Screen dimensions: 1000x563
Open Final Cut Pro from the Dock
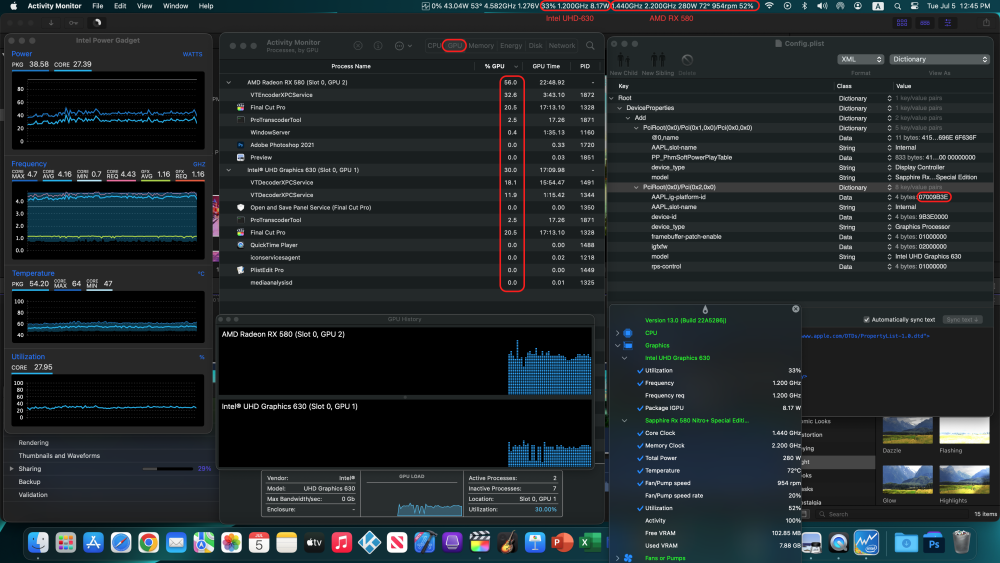(x=480, y=543)
